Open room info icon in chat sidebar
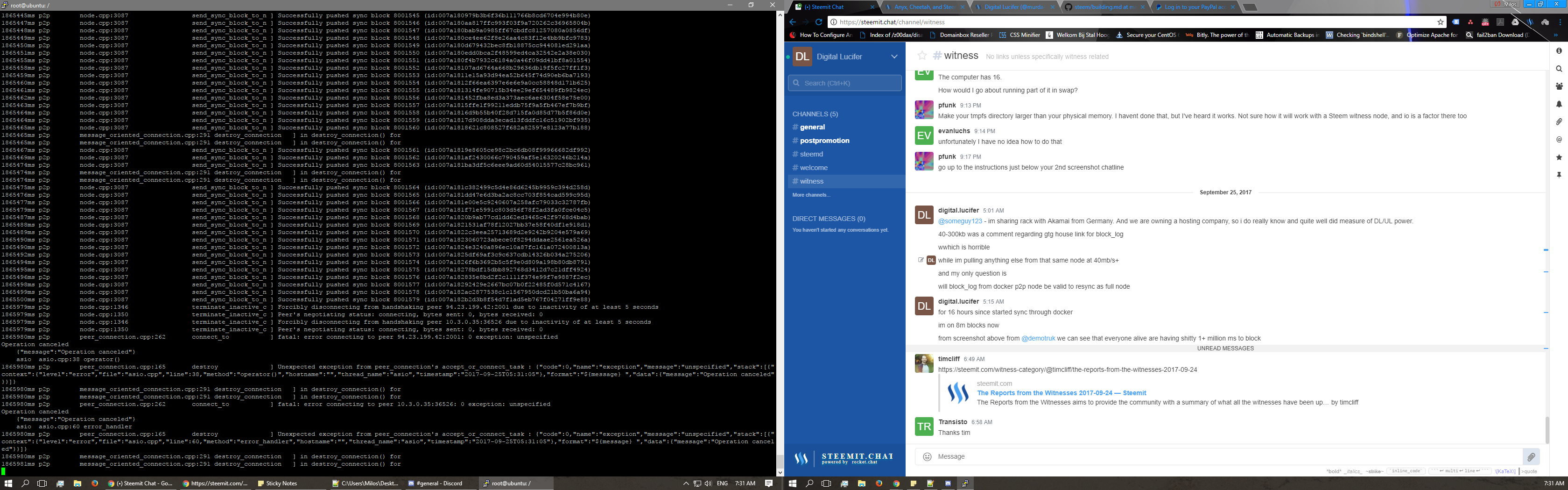The width and height of the screenshot is (1568, 490). 1559,51
